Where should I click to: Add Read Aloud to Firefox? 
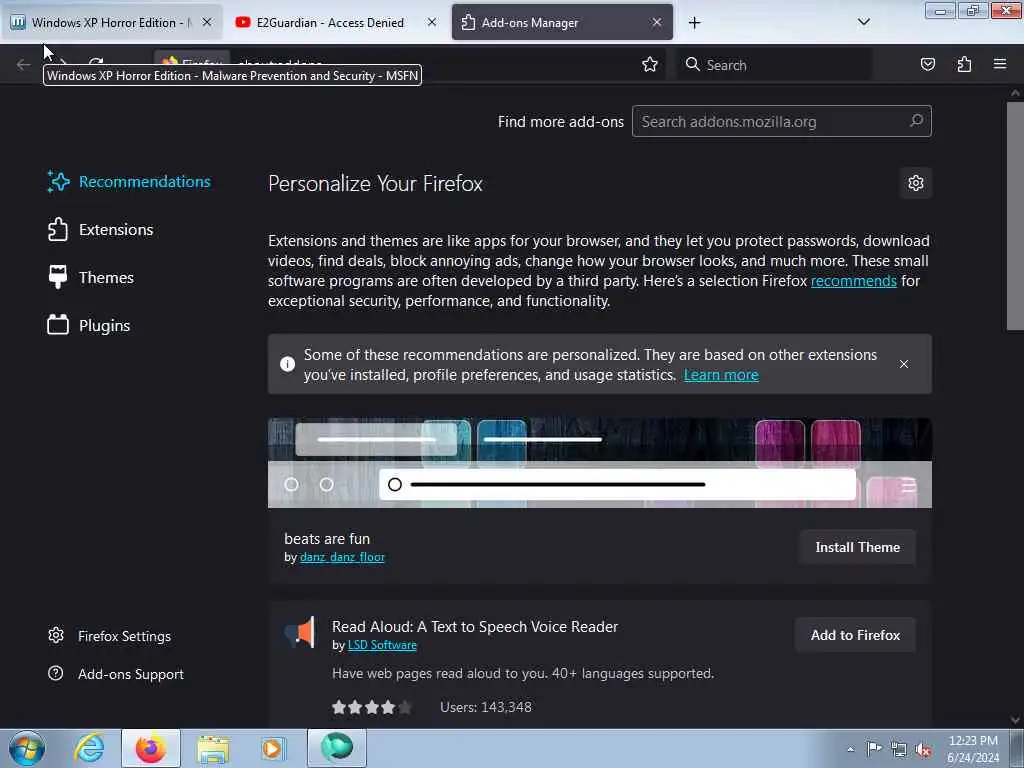[x=855, y=635]
